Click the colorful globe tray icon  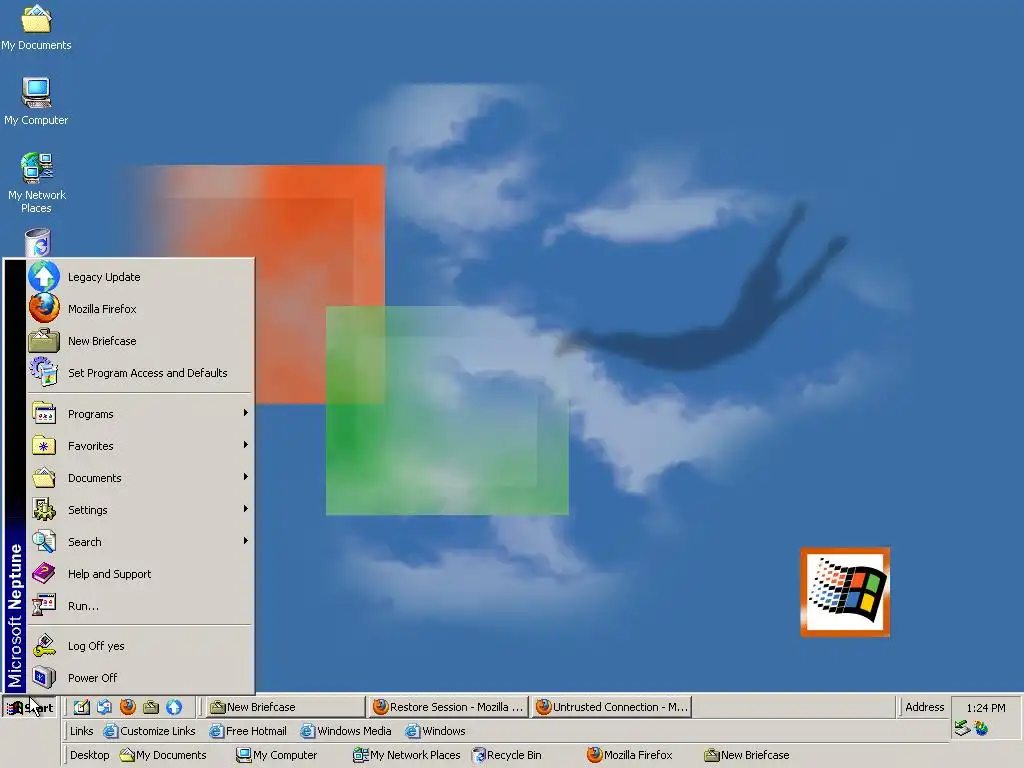pyautogui.click(x=981, y=728)
